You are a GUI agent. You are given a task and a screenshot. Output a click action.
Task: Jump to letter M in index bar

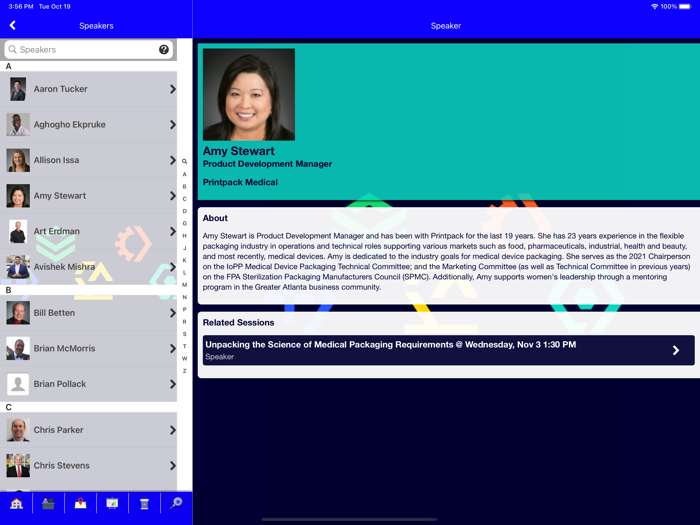[x=184, y=285]
